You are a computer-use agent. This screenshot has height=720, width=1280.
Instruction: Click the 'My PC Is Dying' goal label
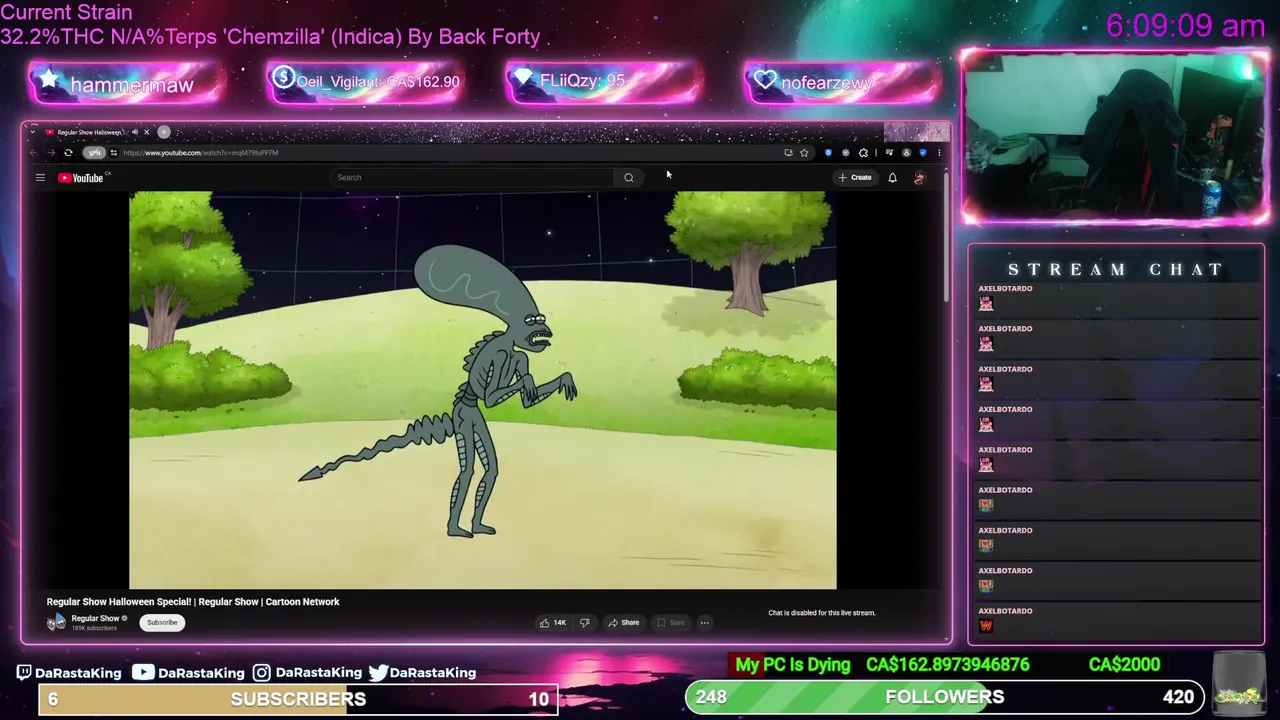[x=792, y=665]
